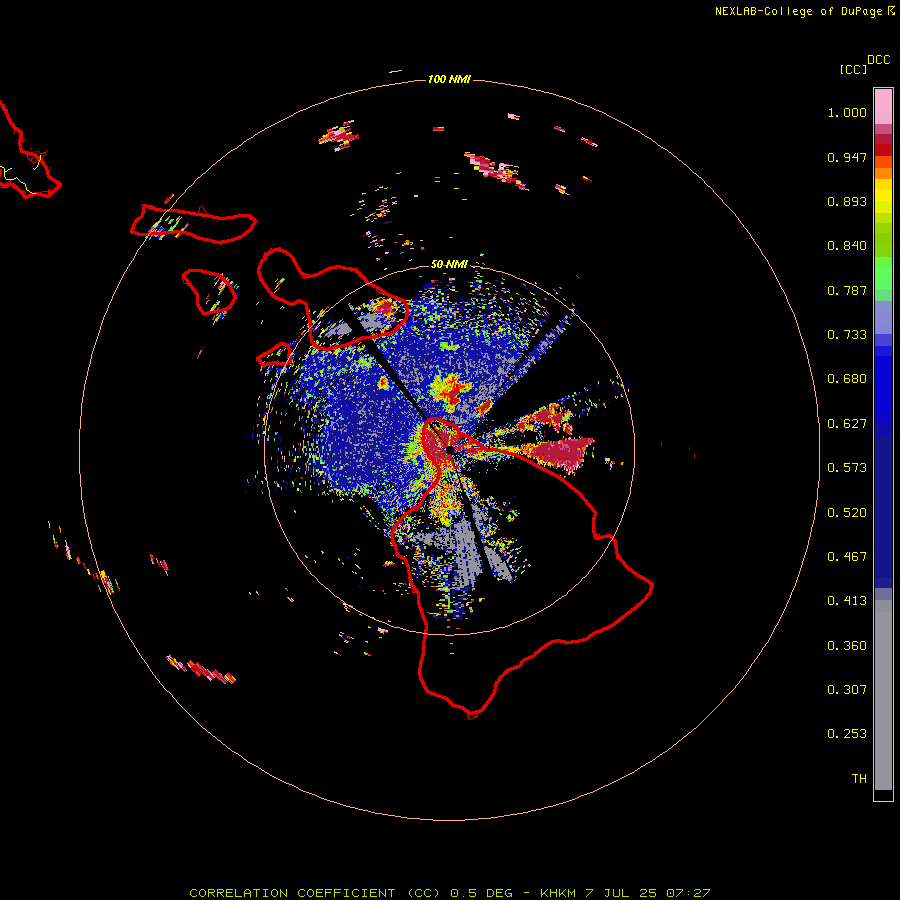This screenshot has height=900, width=900.
Task: Pick the gray segment of the color bar
Action: [x=883, y=695]
